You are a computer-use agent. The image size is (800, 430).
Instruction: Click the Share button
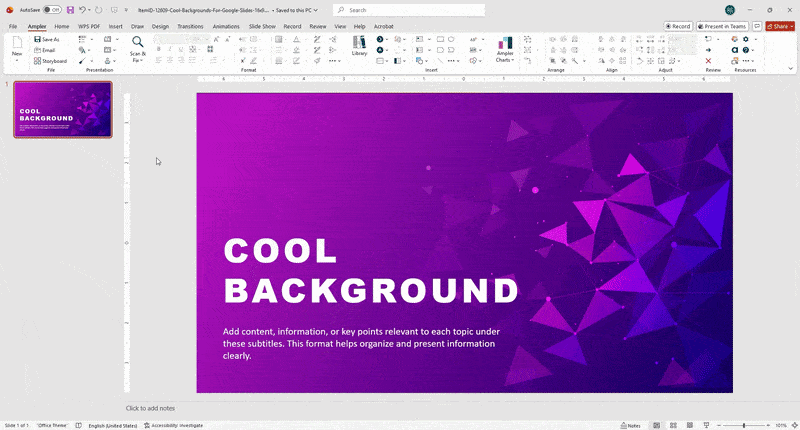pos(780,26)
